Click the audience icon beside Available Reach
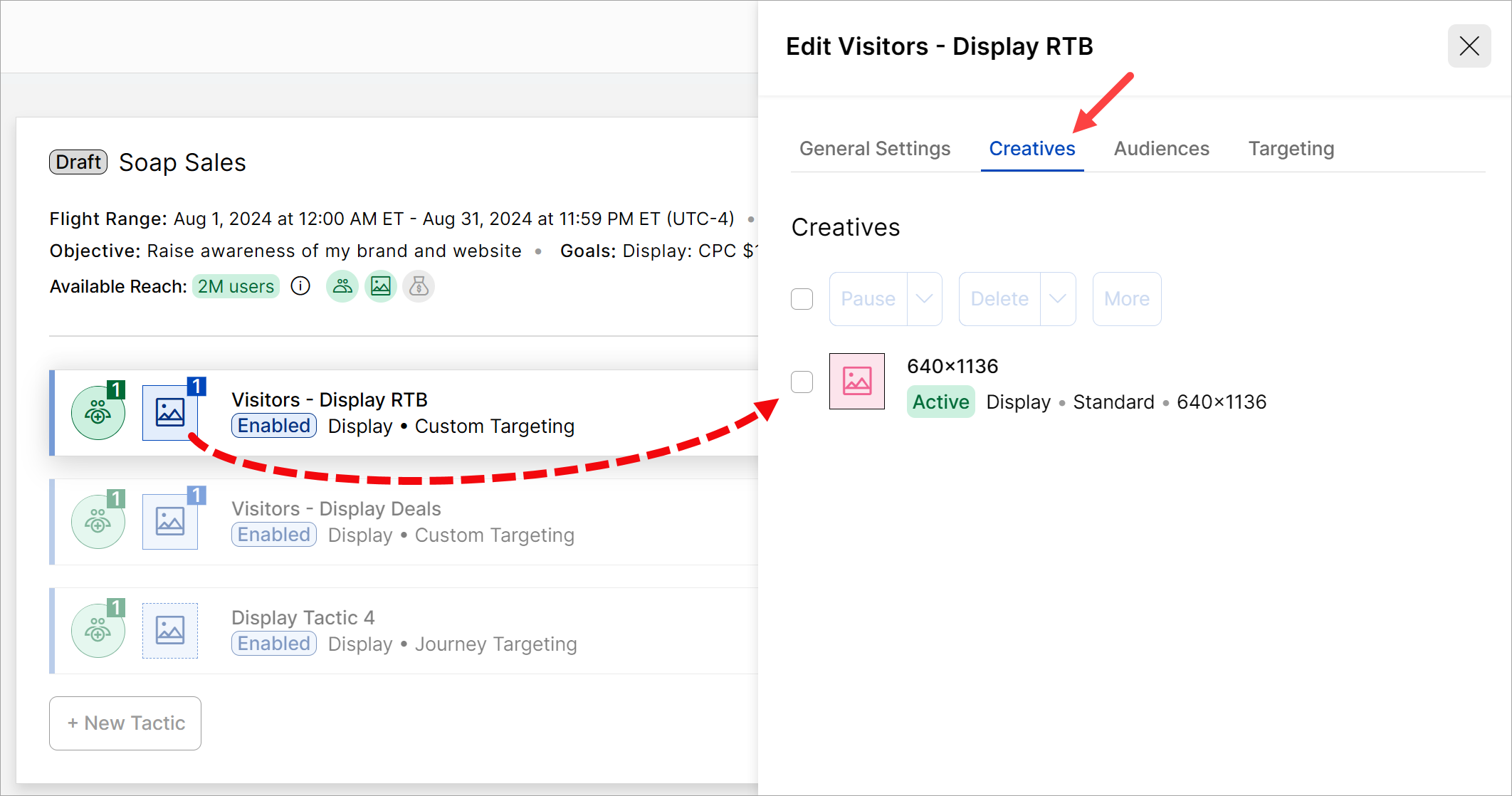 point(342,286)
